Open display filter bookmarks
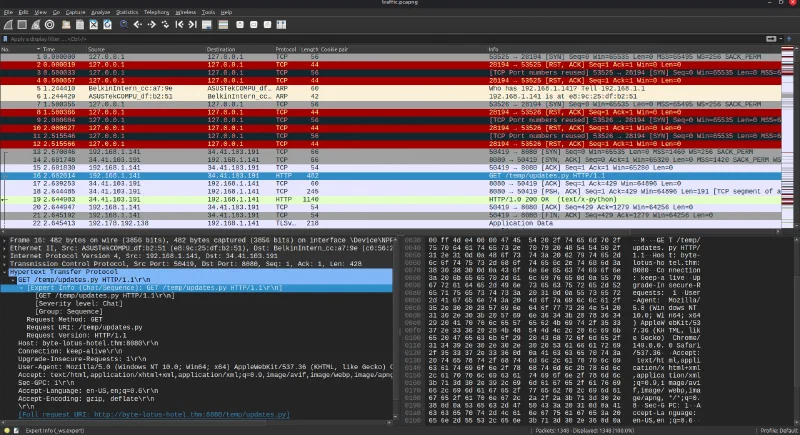The width and height of the screenshot is (800, 435). coord(5,39)
